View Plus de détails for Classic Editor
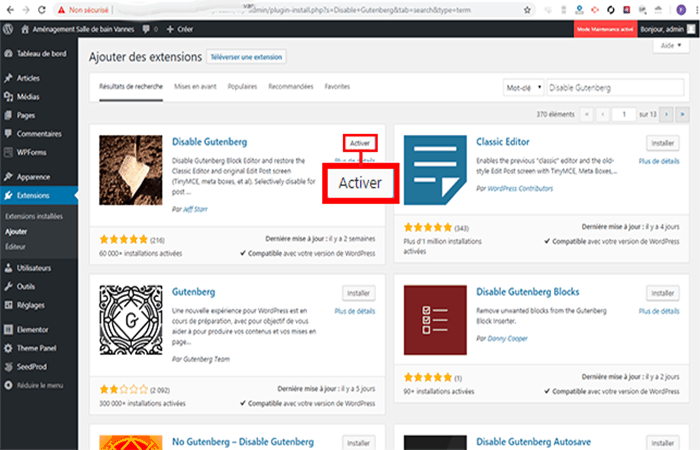 pyautogui.click(x=659, y=161)
